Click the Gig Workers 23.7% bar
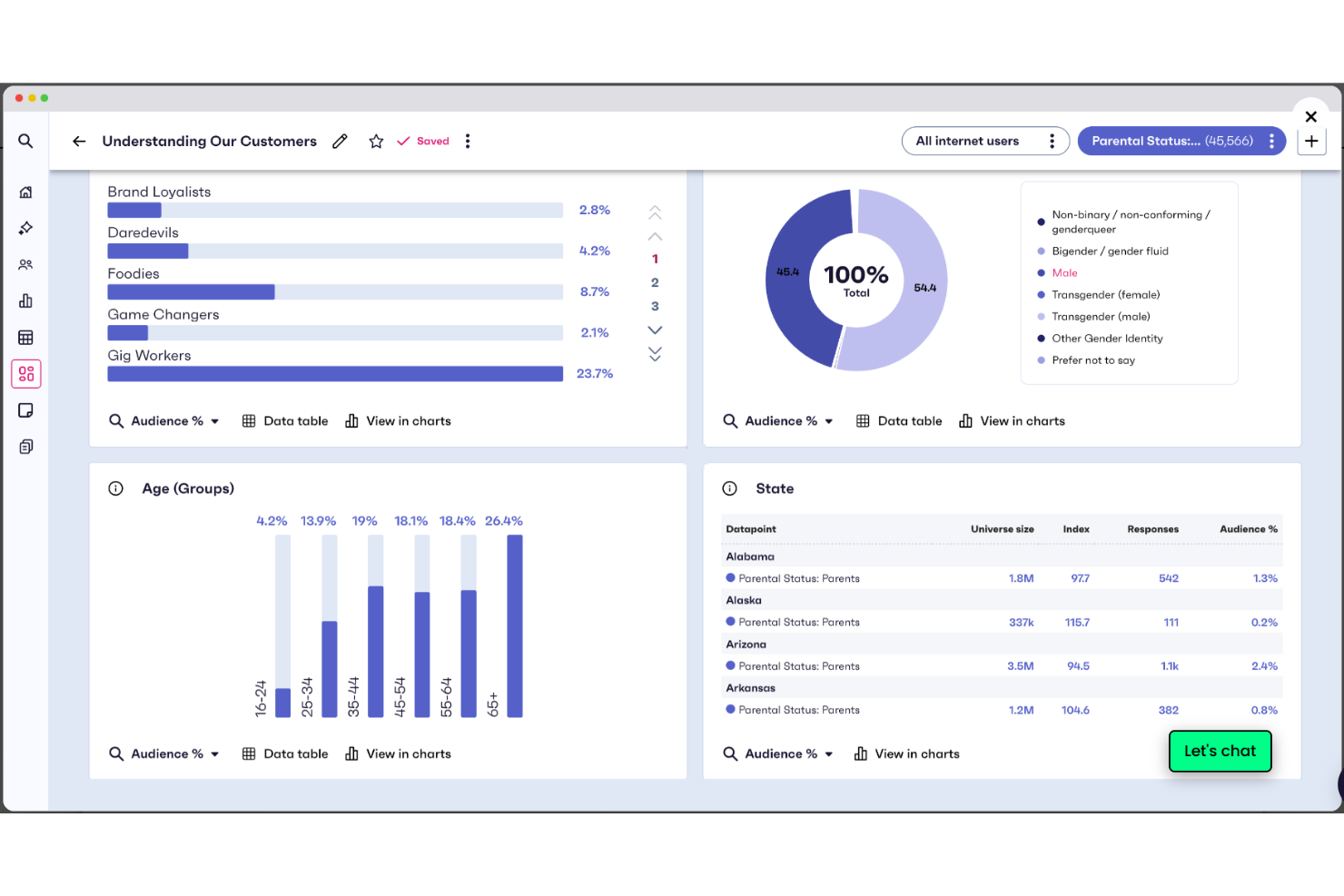1344x896 pixels. pyautogui.click(x=335, y=374)
